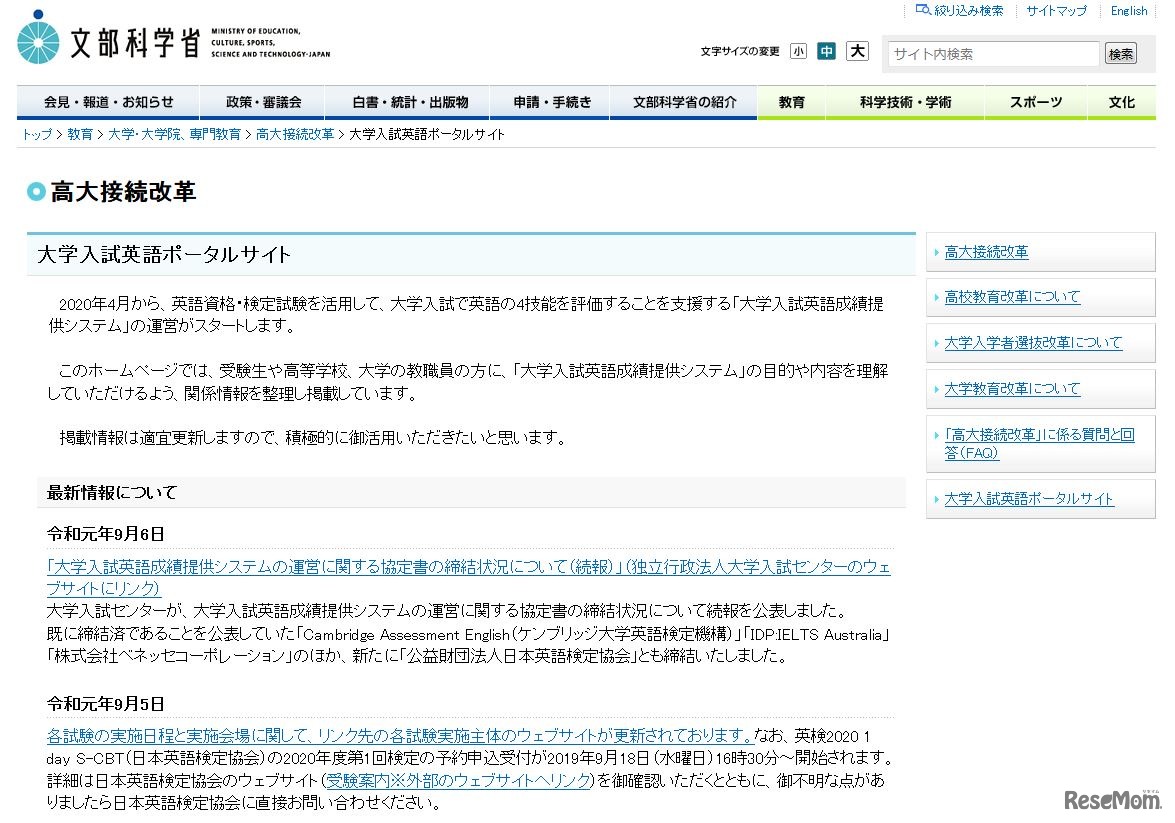Click the 絞り込み検索 filter search icon
This screenshot has width=1175, height=823.
[922, 10]
